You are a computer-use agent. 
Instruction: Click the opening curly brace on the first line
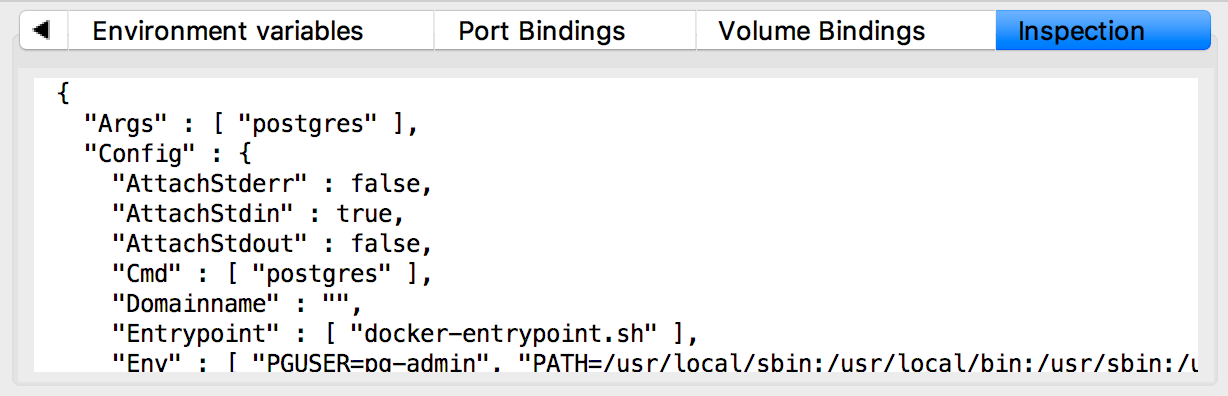click(x=64, y=97)
